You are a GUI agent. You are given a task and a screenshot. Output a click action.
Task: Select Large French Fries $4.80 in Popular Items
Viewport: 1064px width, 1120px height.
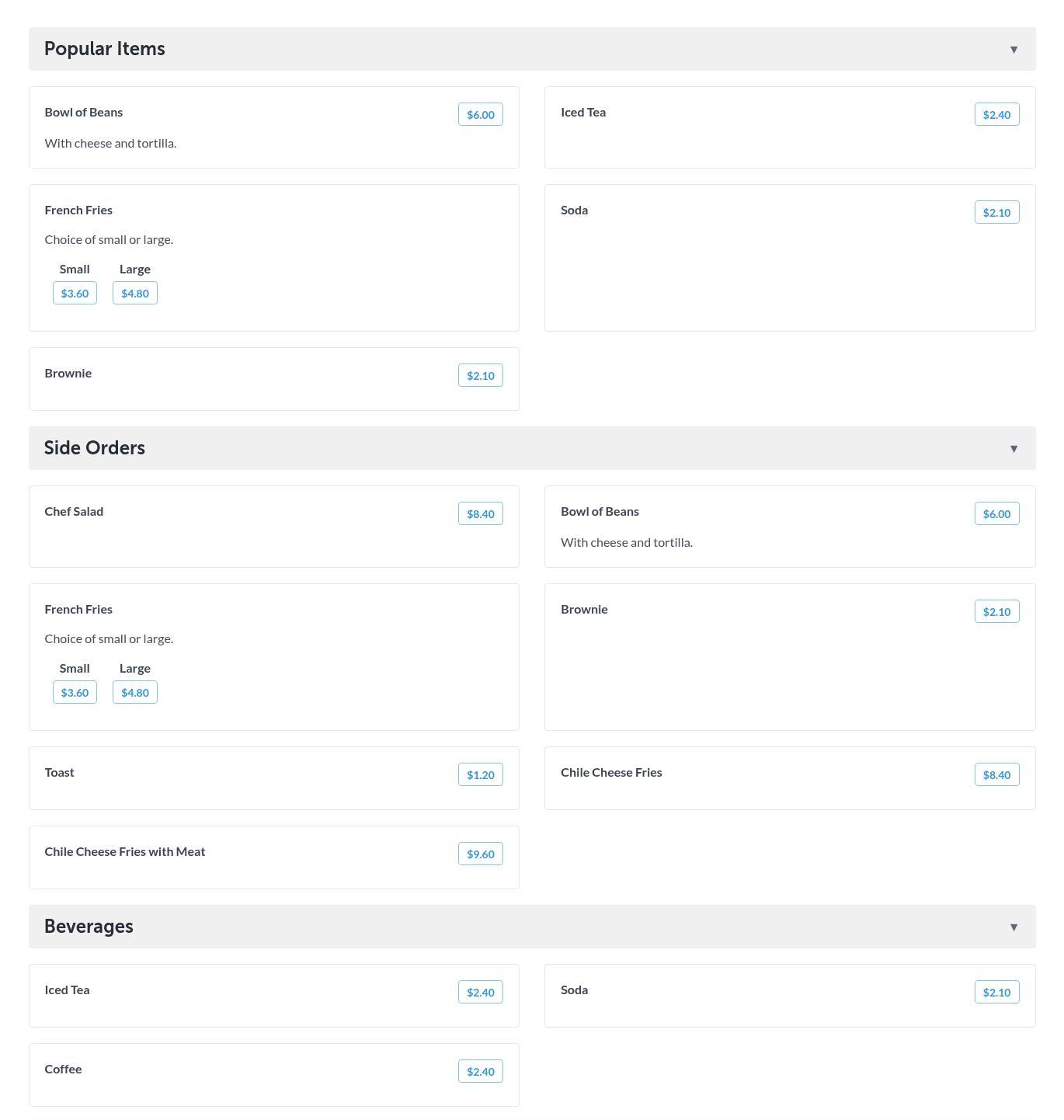(135, 294)
